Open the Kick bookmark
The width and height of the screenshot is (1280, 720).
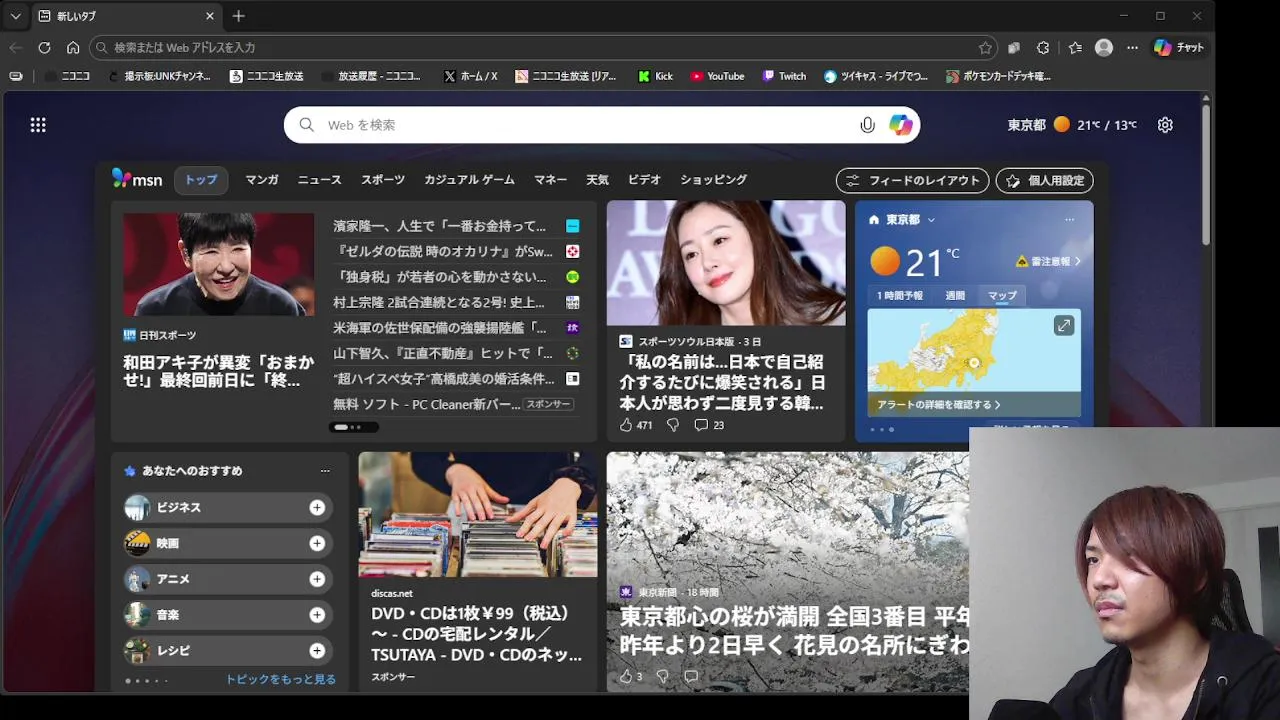point(655,76)
